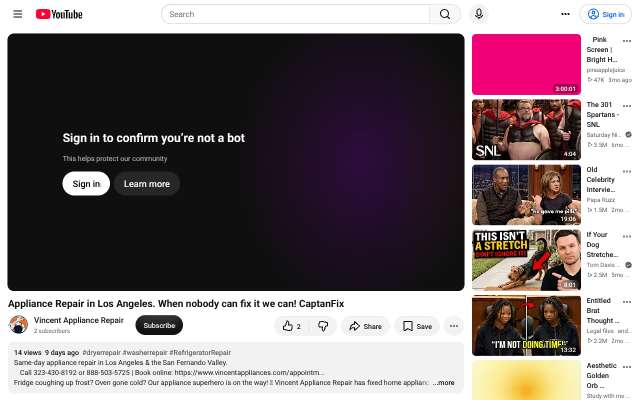This screenshot has height=400, width=640.
Task: Open Vincent Appliance Repair channel avatar
Action: click(18, 325)
